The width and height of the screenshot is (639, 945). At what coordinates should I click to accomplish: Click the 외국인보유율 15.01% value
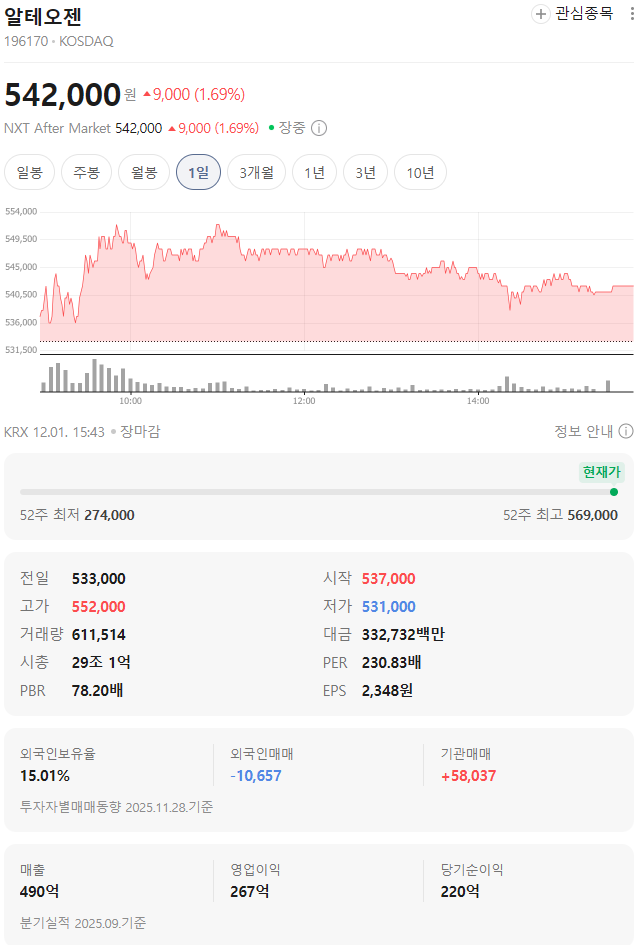45,776
